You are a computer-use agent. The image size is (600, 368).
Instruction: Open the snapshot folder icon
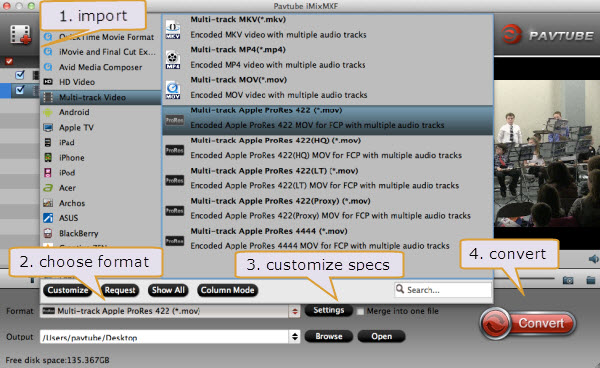coord(590,280)
